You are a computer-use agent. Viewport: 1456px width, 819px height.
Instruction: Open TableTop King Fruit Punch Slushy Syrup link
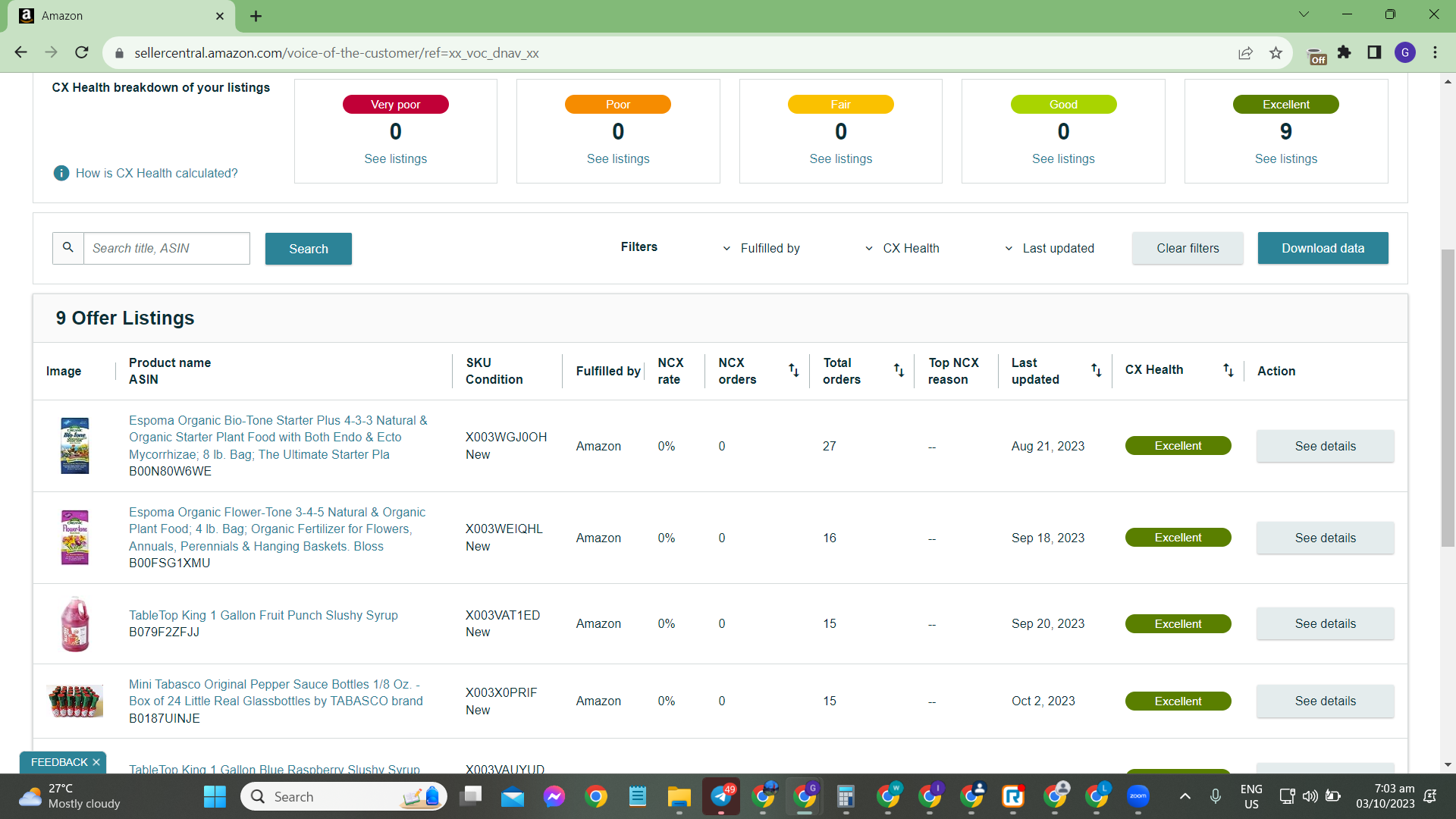(x=263, y=615)
